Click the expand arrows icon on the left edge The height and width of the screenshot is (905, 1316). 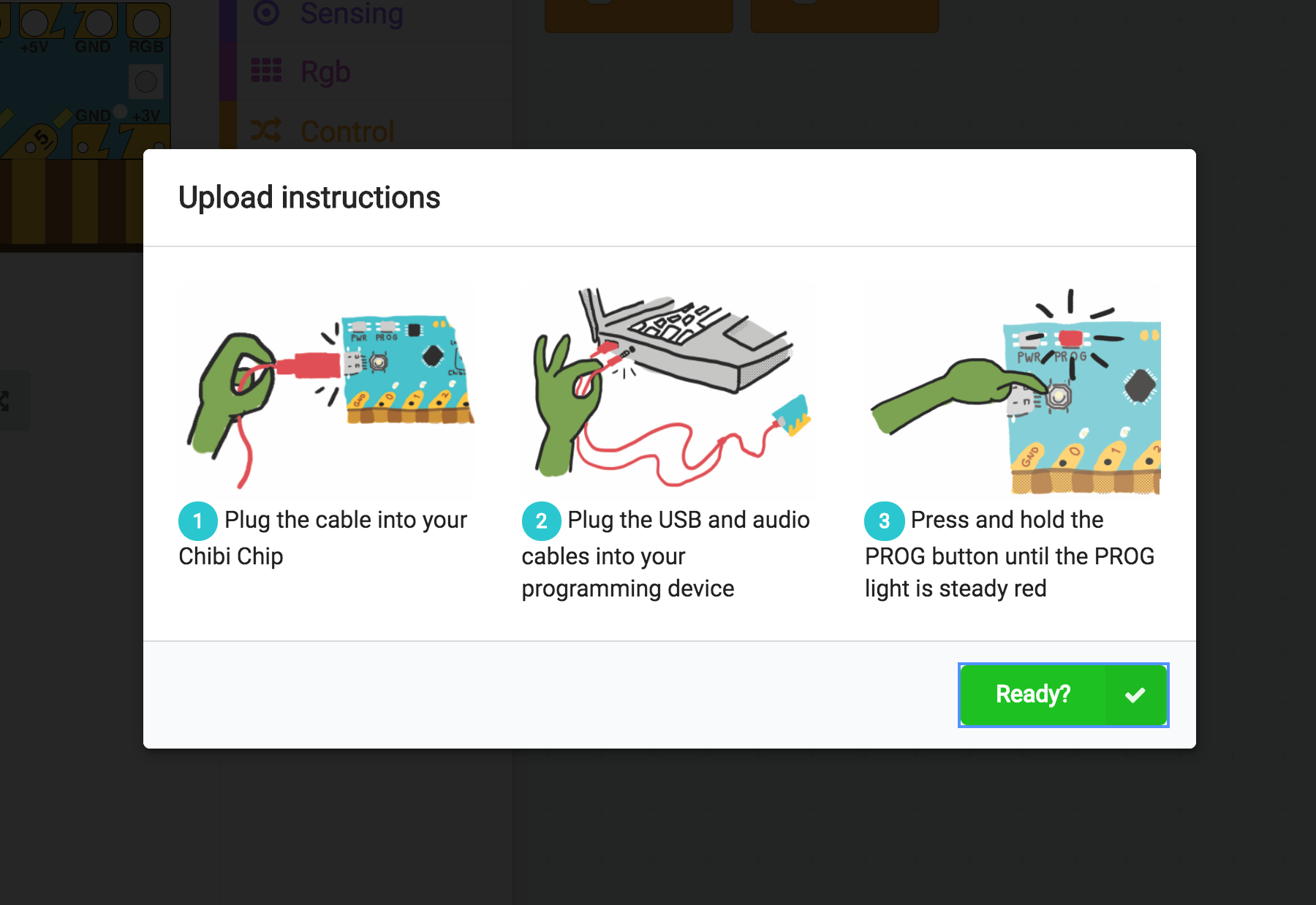tap(6, 399)
